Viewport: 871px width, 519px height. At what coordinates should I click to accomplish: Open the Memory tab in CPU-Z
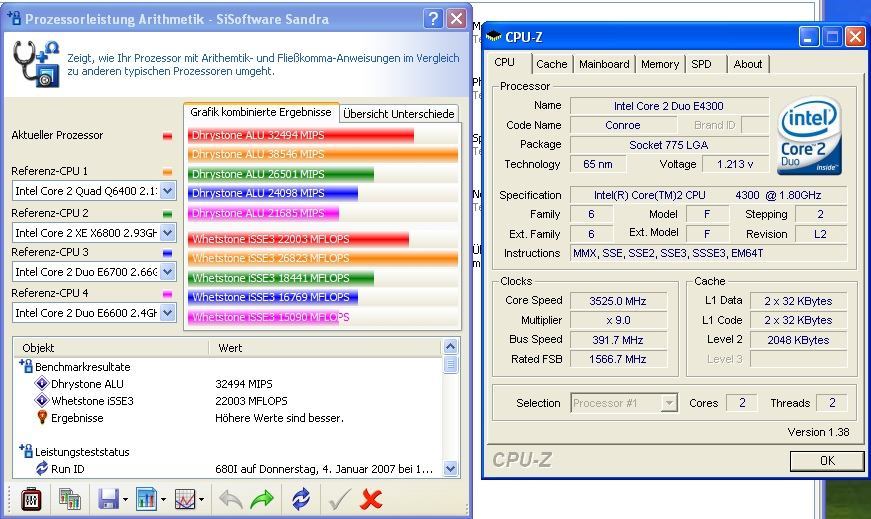click(x=660, y=64)
